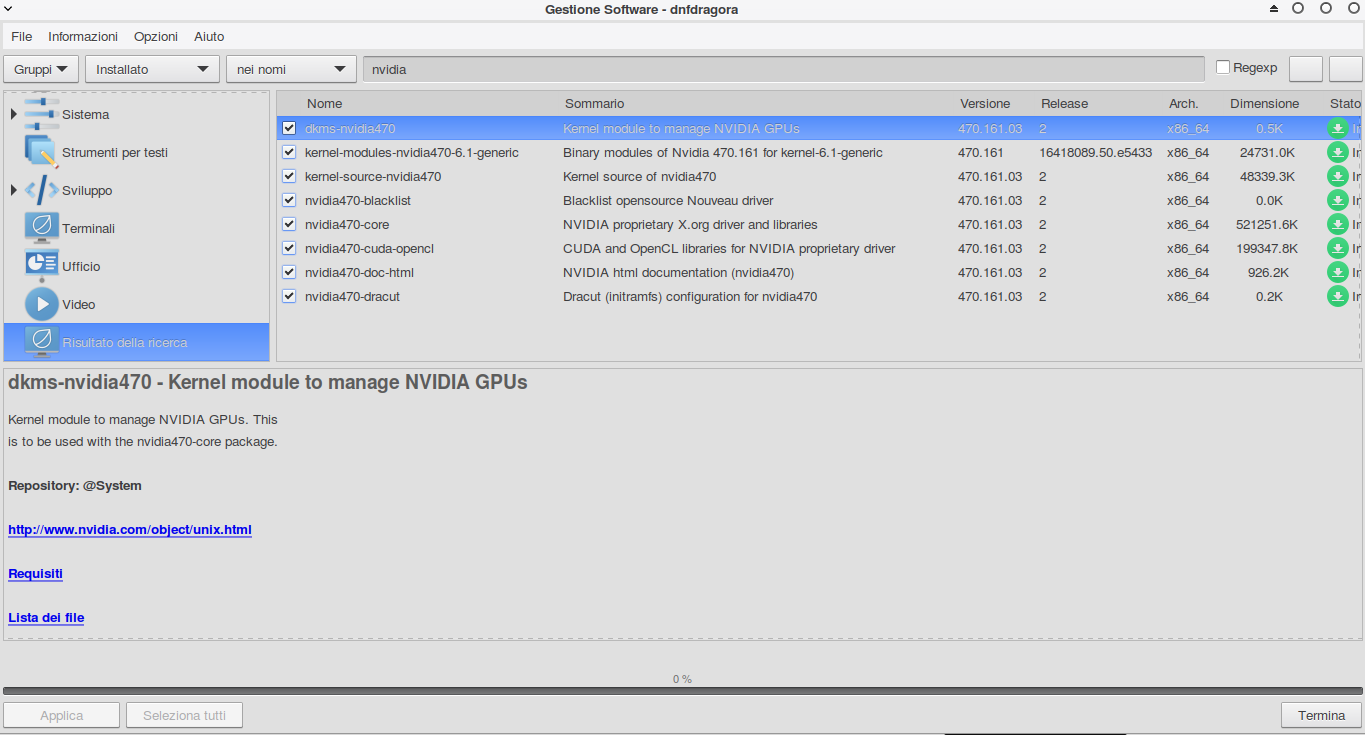1365x735 pixels.
Task: Click status icon of kernel-modules-nvidia470-6.1-generic row
Action: (x=1337, y=152)
